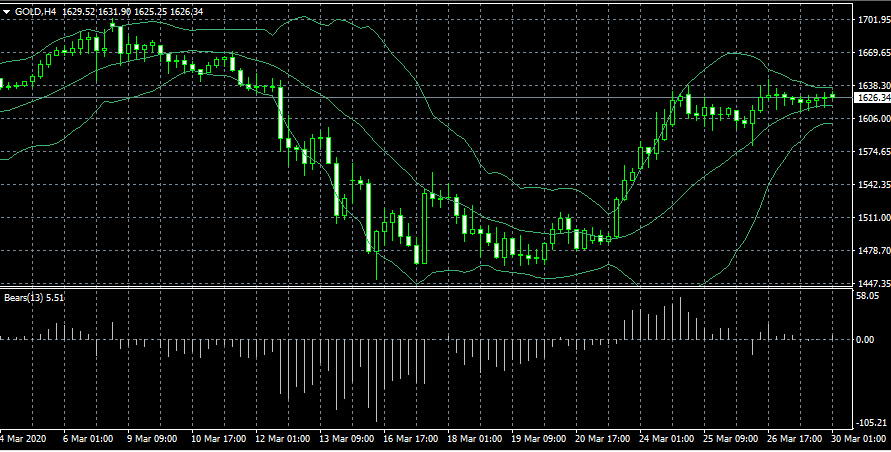Click the 1701.95 price scale label

[x=873, y=20]
